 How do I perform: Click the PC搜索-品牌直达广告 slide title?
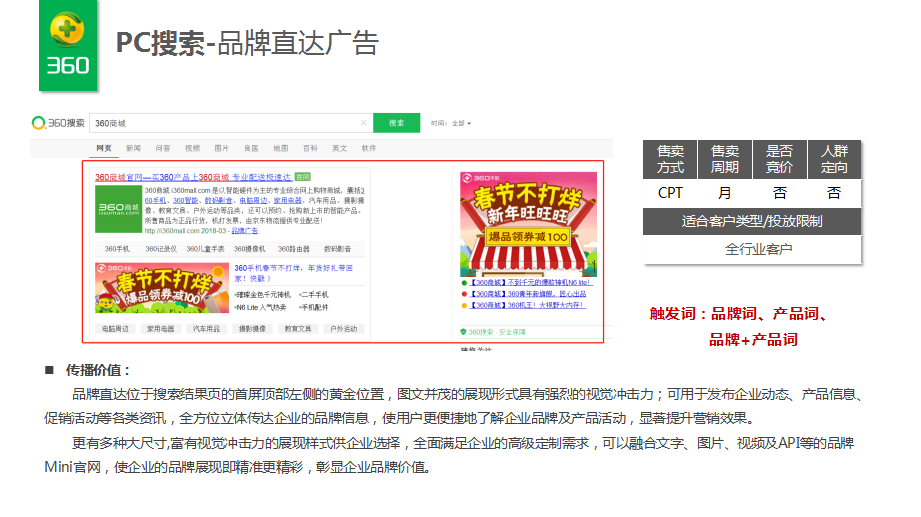(247, 43)
